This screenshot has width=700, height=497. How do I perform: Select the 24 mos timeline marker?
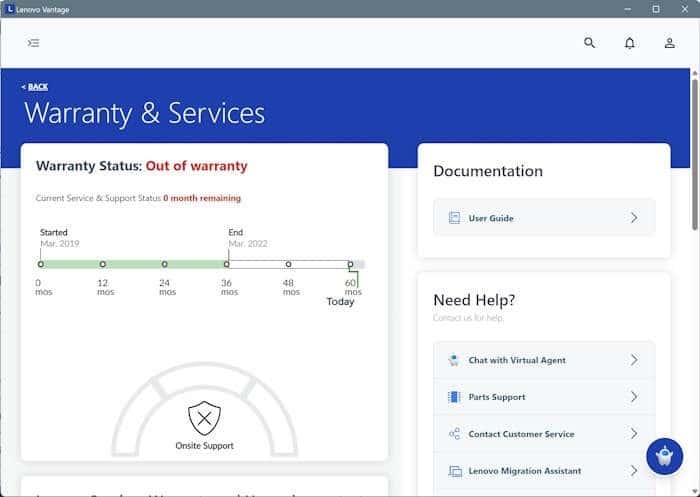coord(165,264)
